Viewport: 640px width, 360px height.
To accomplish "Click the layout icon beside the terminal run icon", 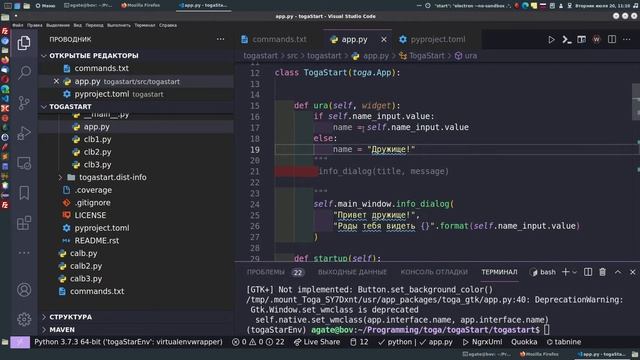I will click(x=581, y=40).
